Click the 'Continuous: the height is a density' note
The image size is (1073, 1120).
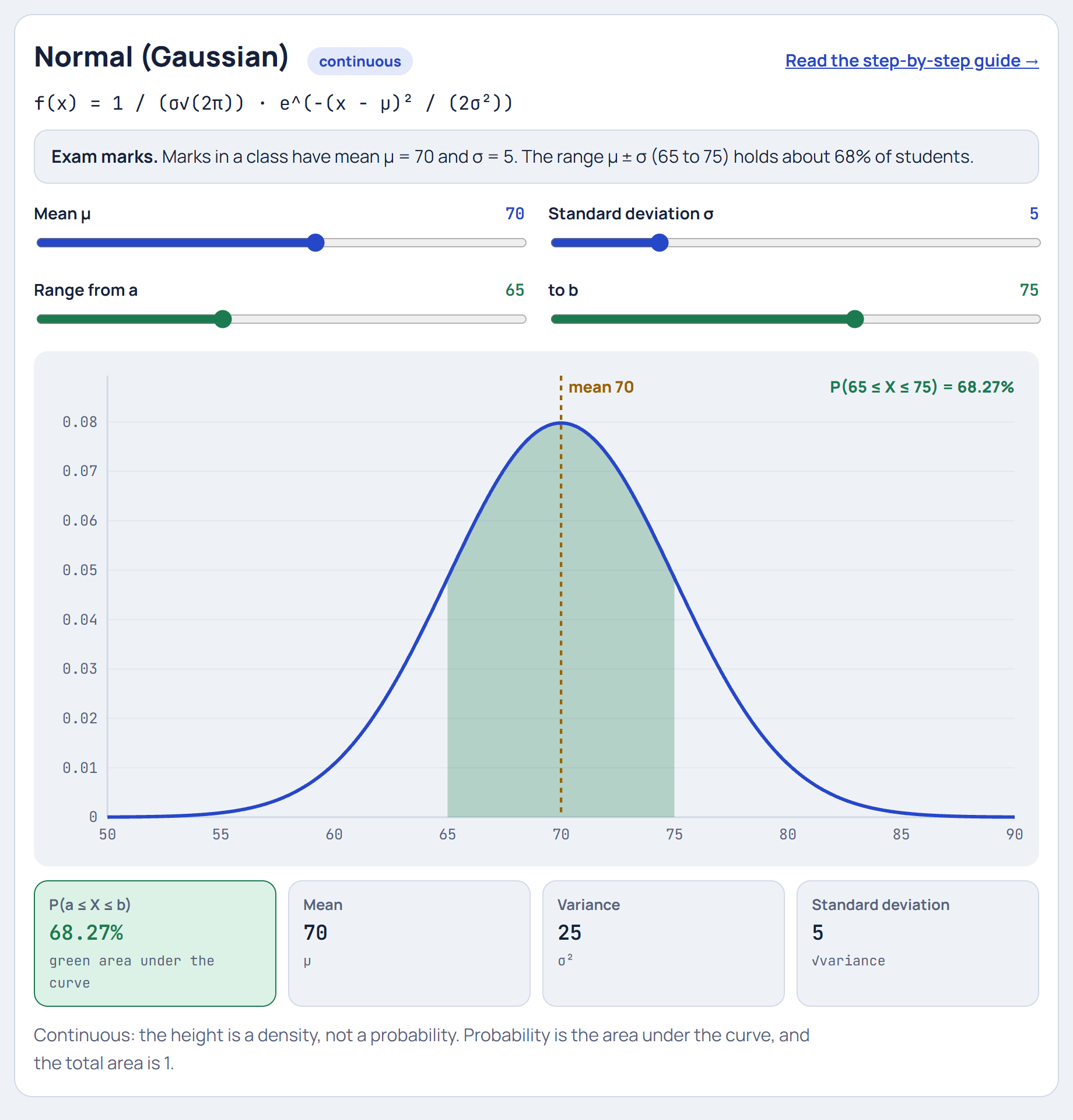coord(422,1049)
